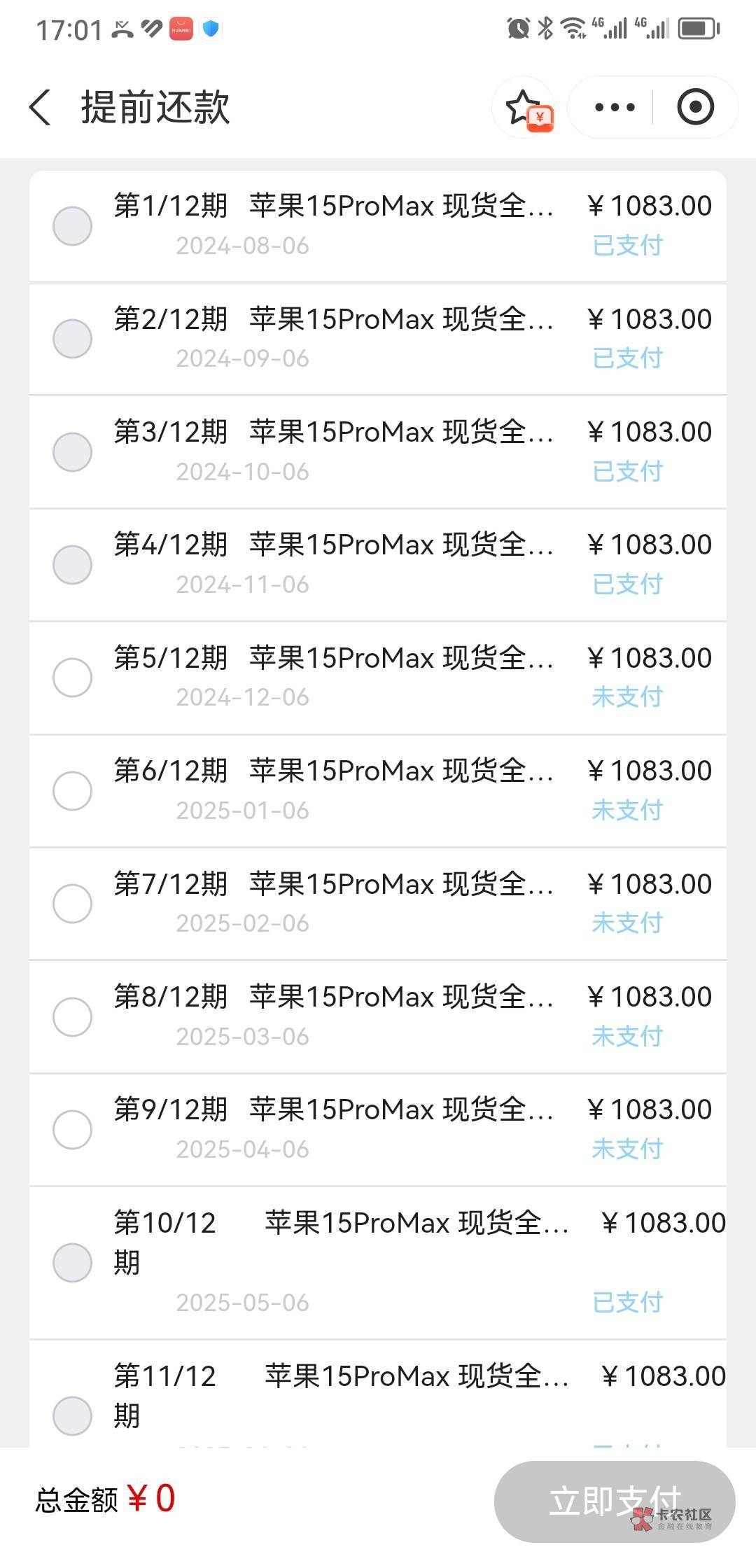Tap the mini program close circle icon
This screenshot has width=756, height=1568.
[695, 108]
